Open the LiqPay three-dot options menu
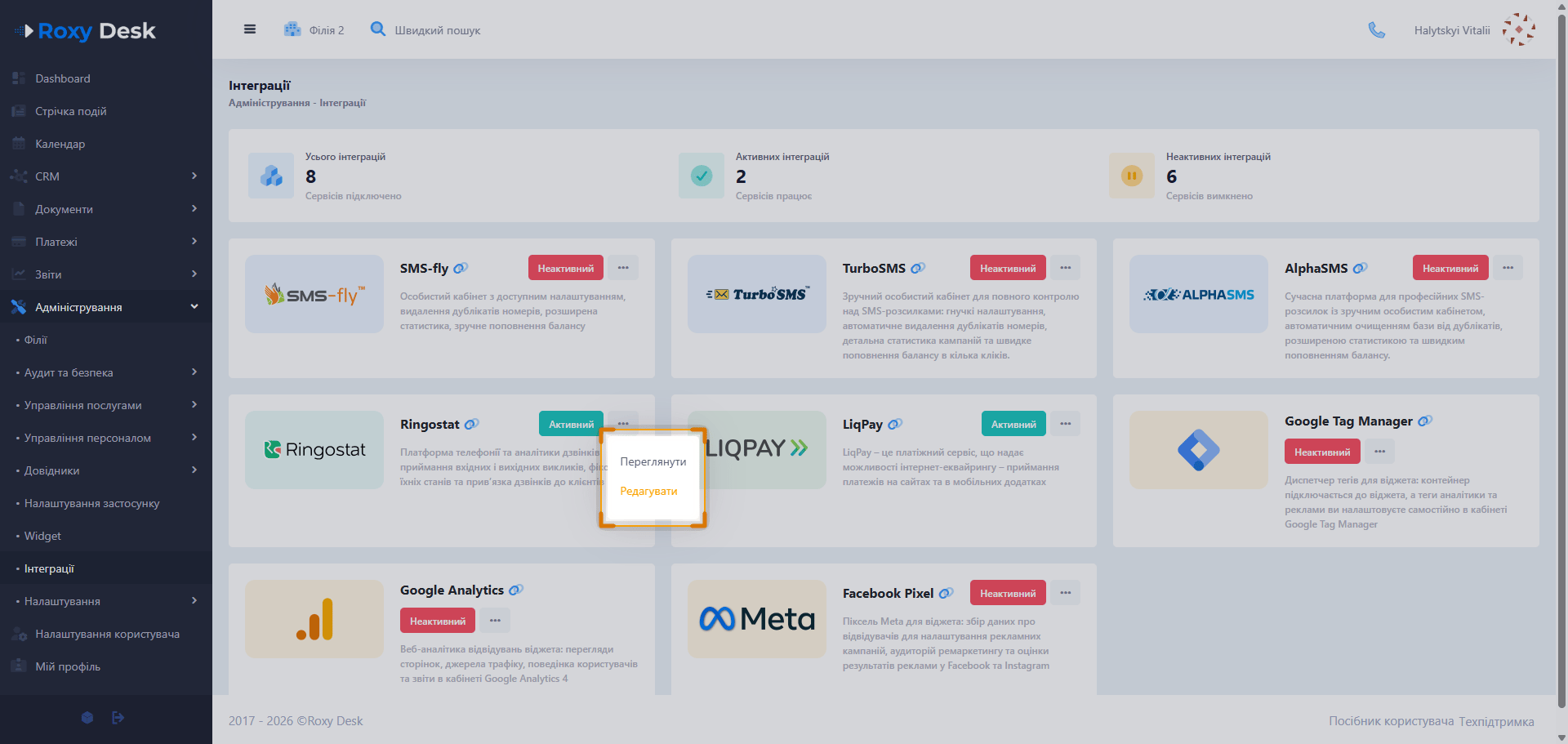The image size is (1568, 744). coord(1066,424)
